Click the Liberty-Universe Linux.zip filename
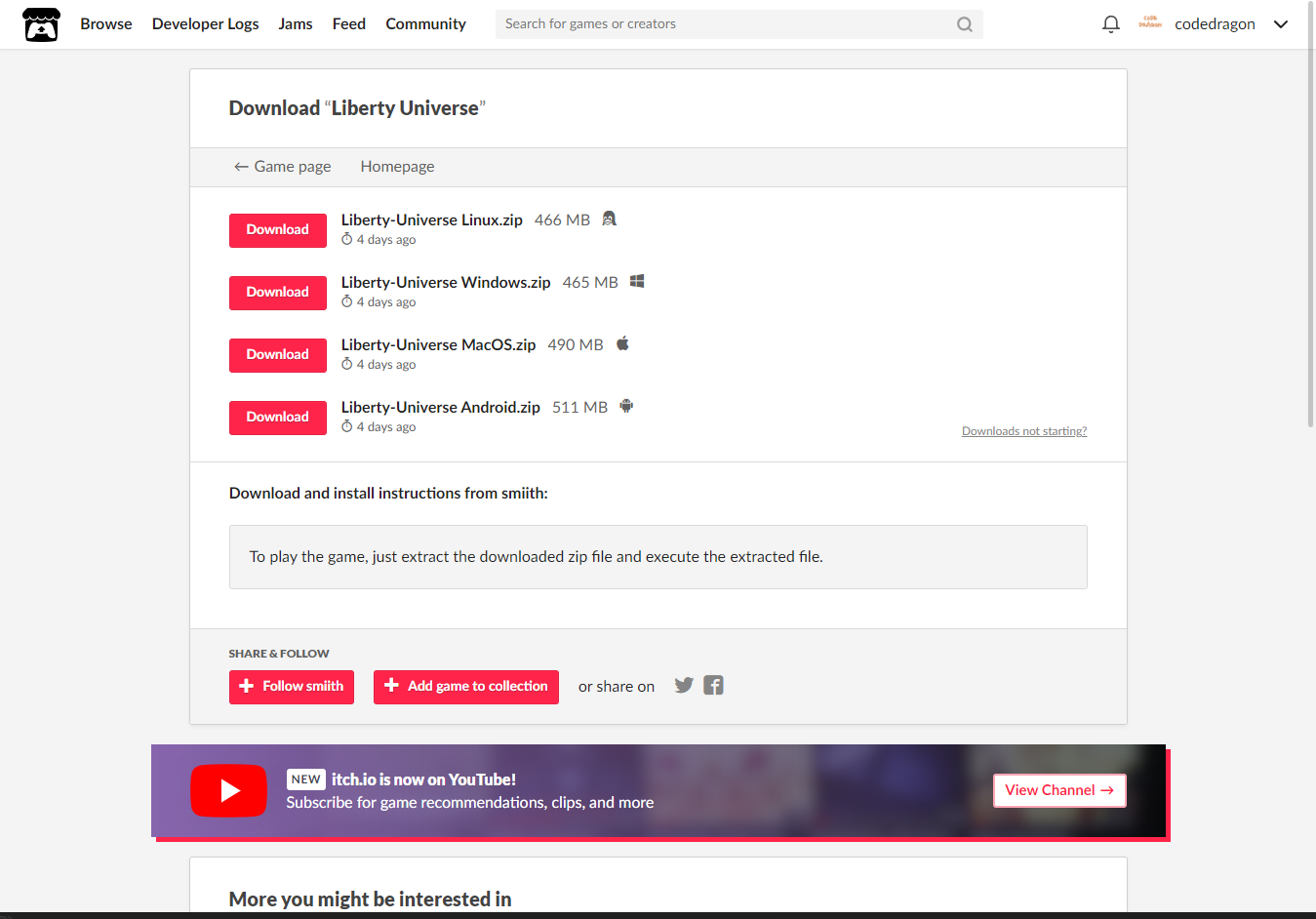1316x919 pixels. point(432,220)
